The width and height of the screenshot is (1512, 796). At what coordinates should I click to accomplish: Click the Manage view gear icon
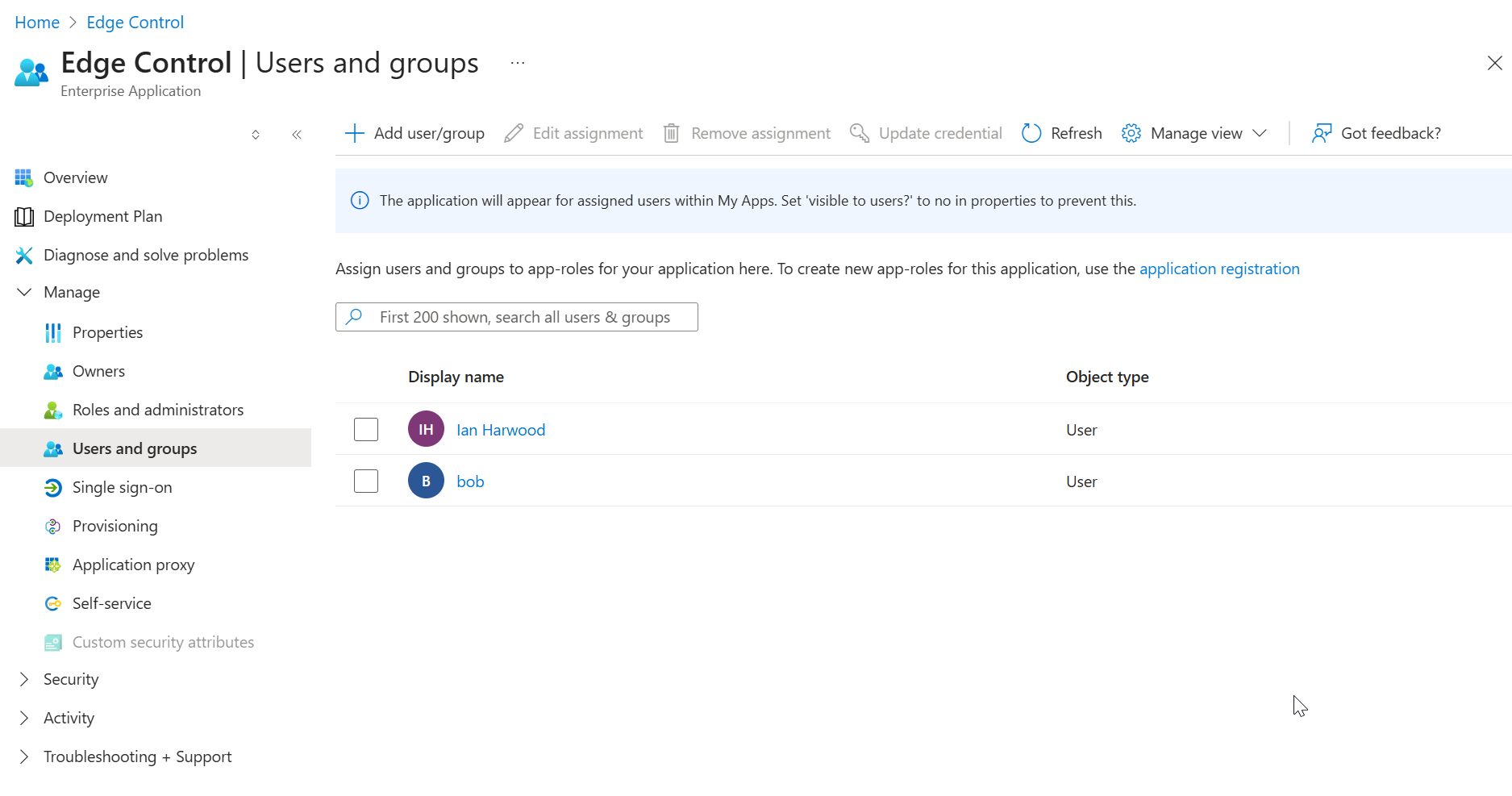click(1131, 133)
